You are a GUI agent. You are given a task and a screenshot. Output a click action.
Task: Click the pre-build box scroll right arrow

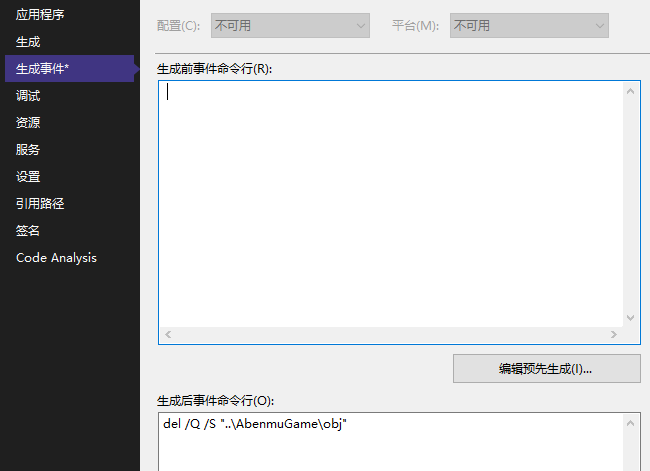[614, 335]
